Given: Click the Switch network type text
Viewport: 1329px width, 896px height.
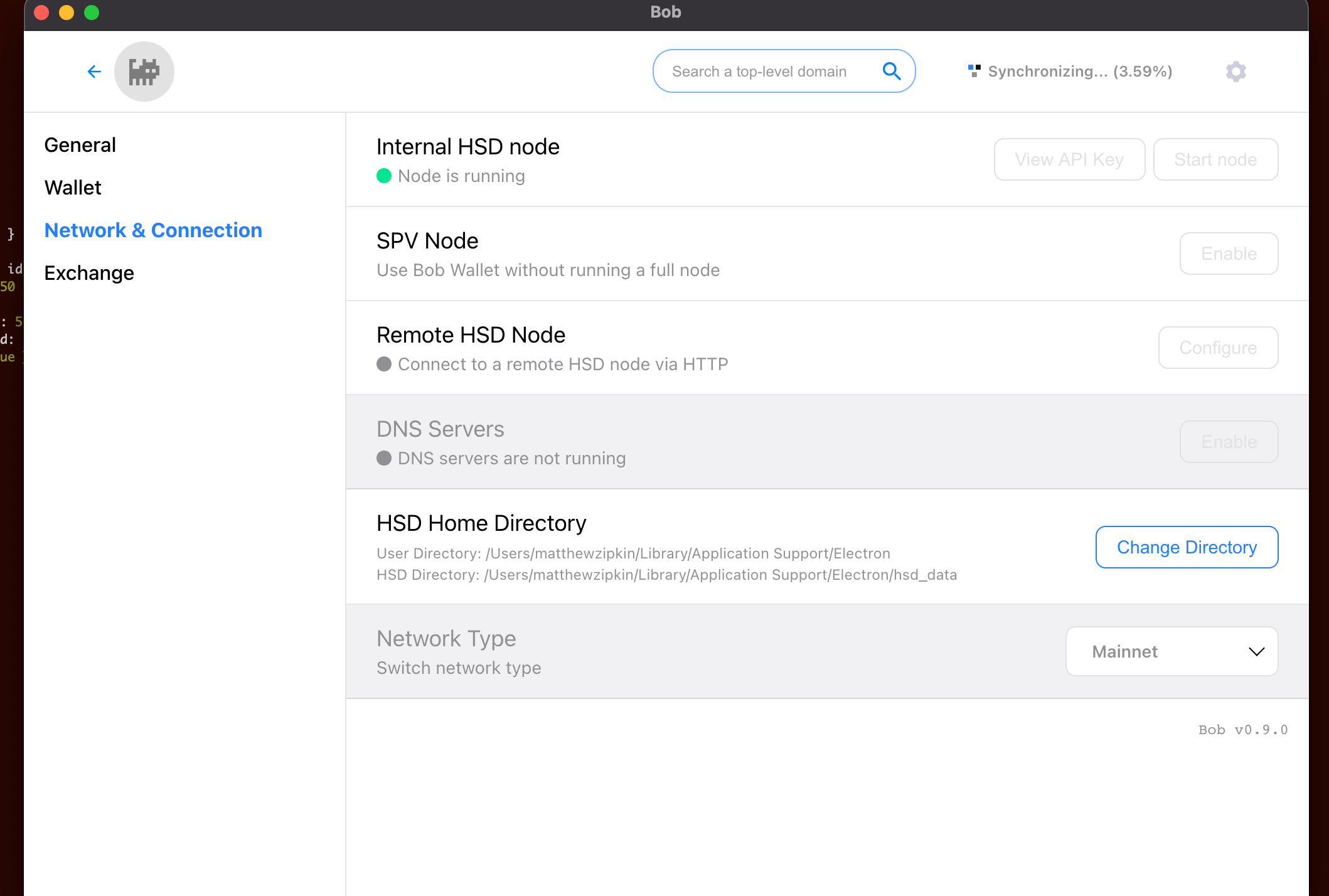Looking at the screenshot, I should coord(459,668).
